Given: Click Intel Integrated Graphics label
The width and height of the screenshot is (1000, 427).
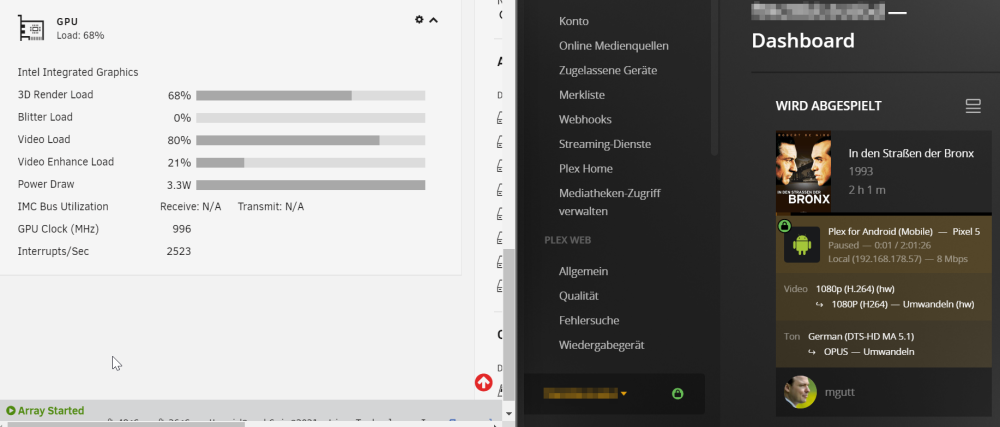Looking at the screenshot, I should 78,72.
